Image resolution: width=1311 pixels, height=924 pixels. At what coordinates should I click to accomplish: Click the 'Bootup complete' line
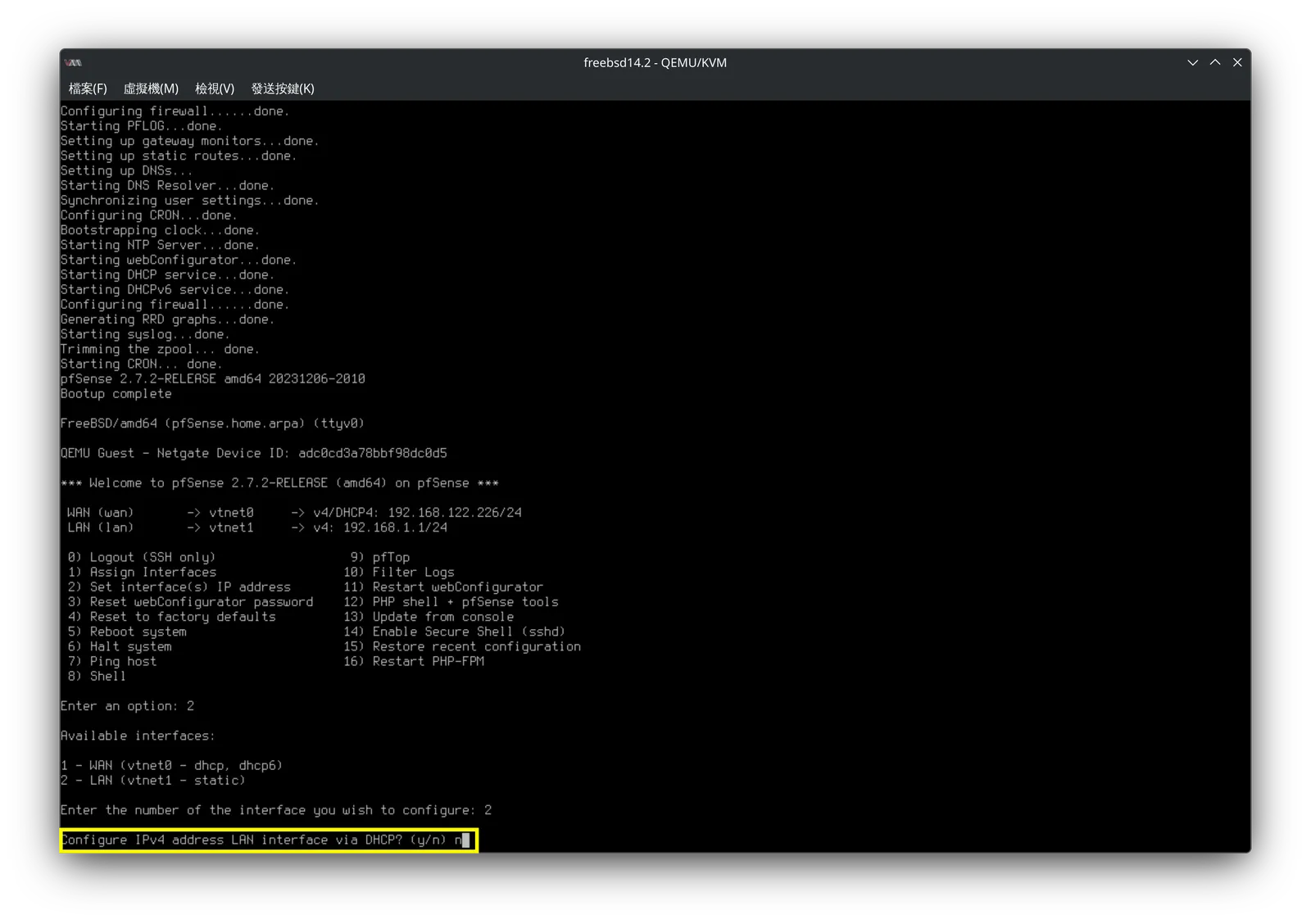coord(116,393)
